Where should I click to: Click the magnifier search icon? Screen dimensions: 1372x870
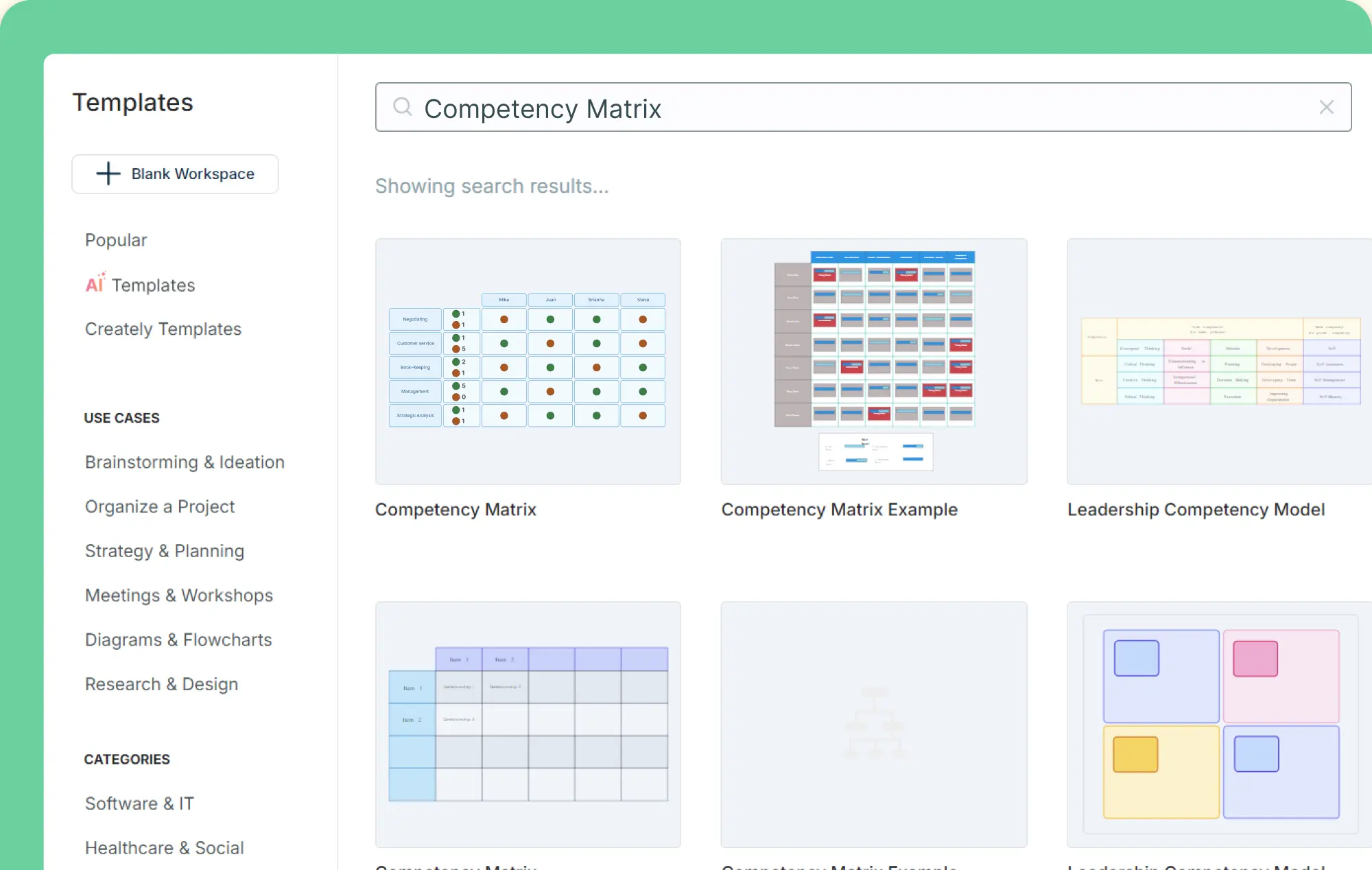tap(403, 107)
